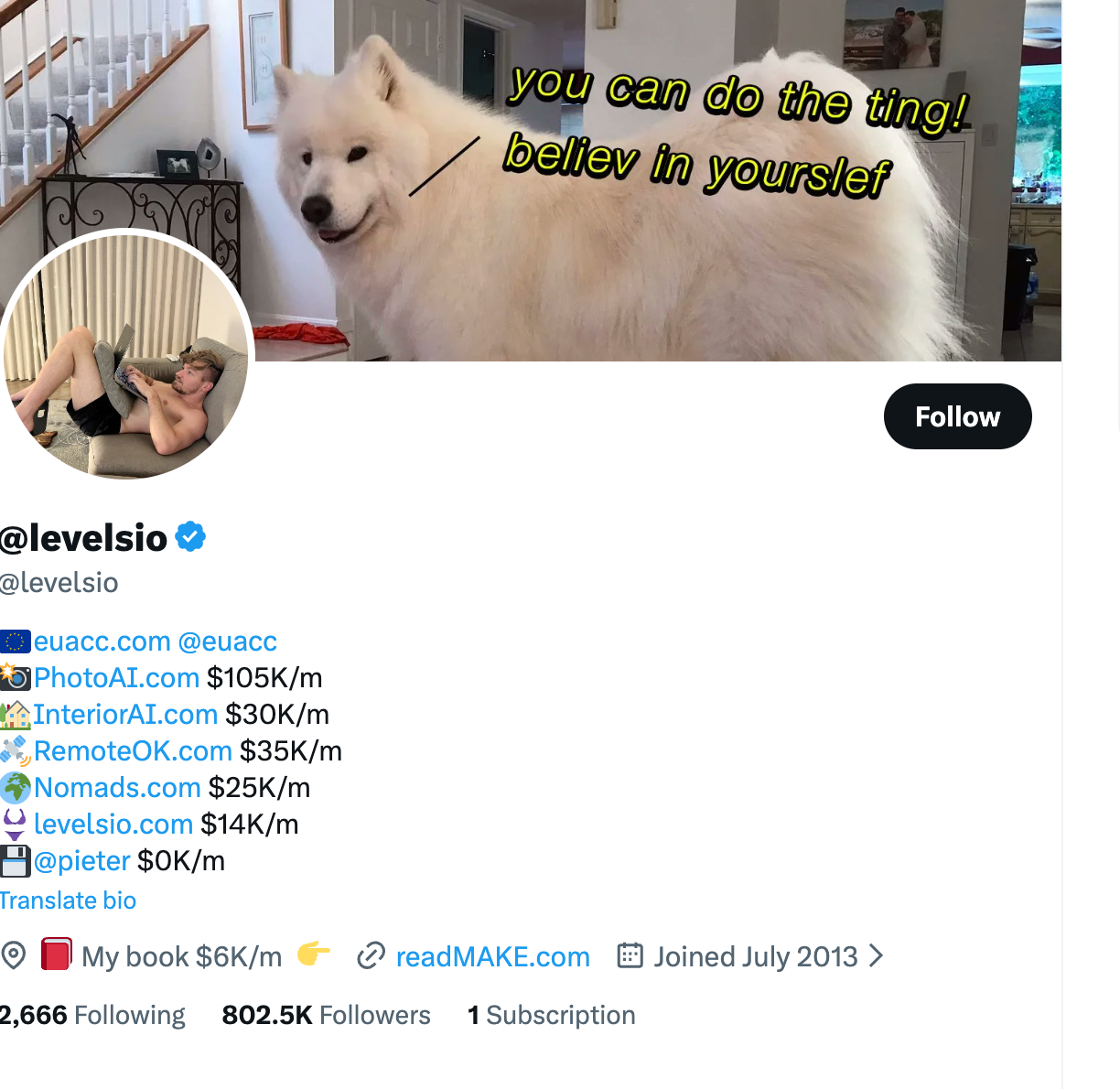Image resolution: width=1120 pixels, height=1089 pixels.
Task: Open the @euacc profile mention
Action: coord(228,642)
